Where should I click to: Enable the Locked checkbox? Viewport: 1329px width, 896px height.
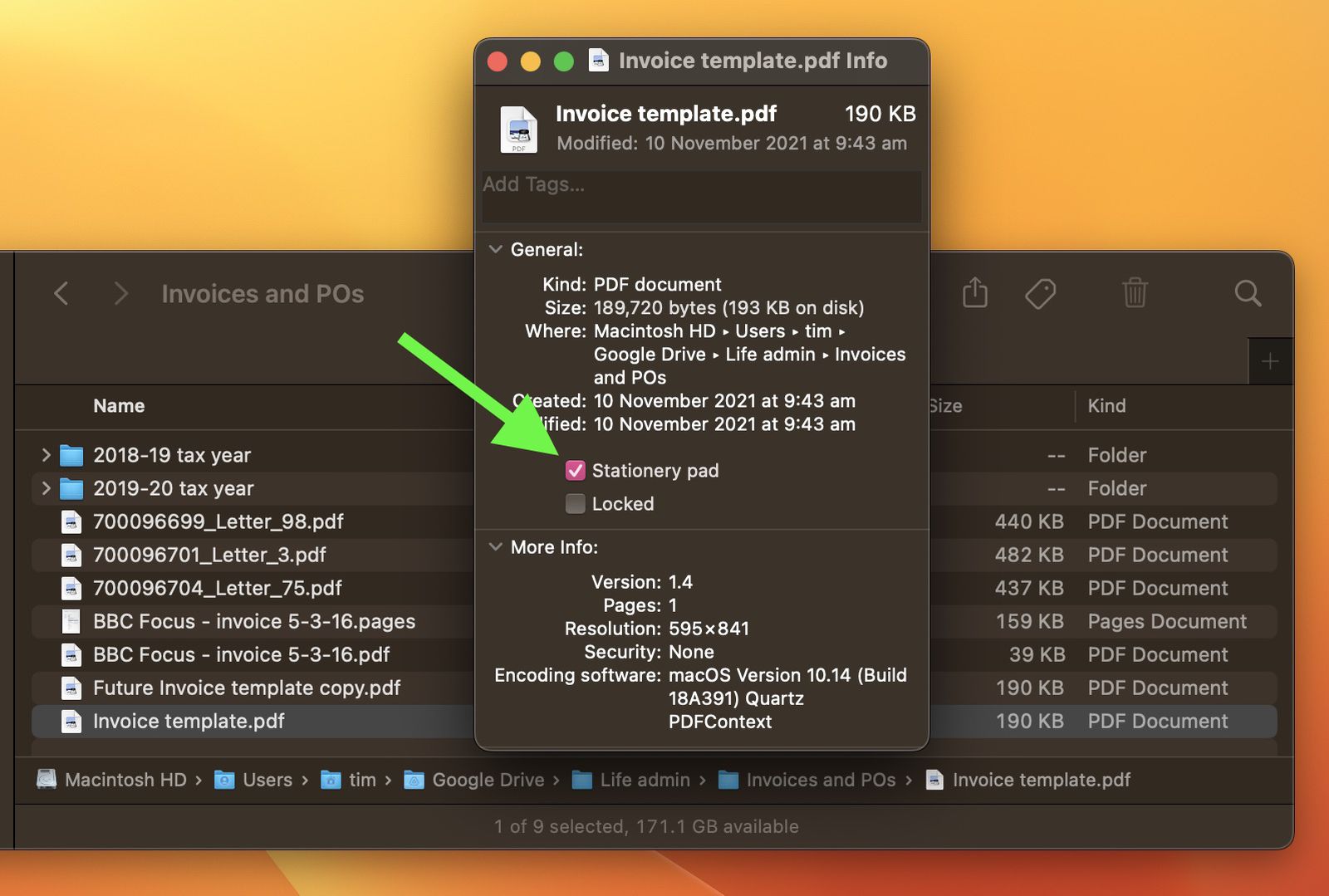tap(575, 503)
